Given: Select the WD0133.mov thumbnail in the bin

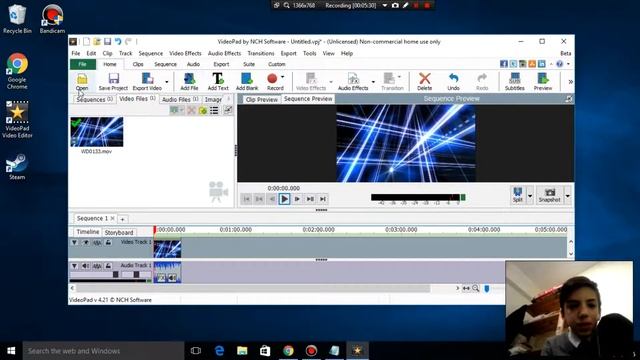Looking at the screenshot, I should 97,132.
